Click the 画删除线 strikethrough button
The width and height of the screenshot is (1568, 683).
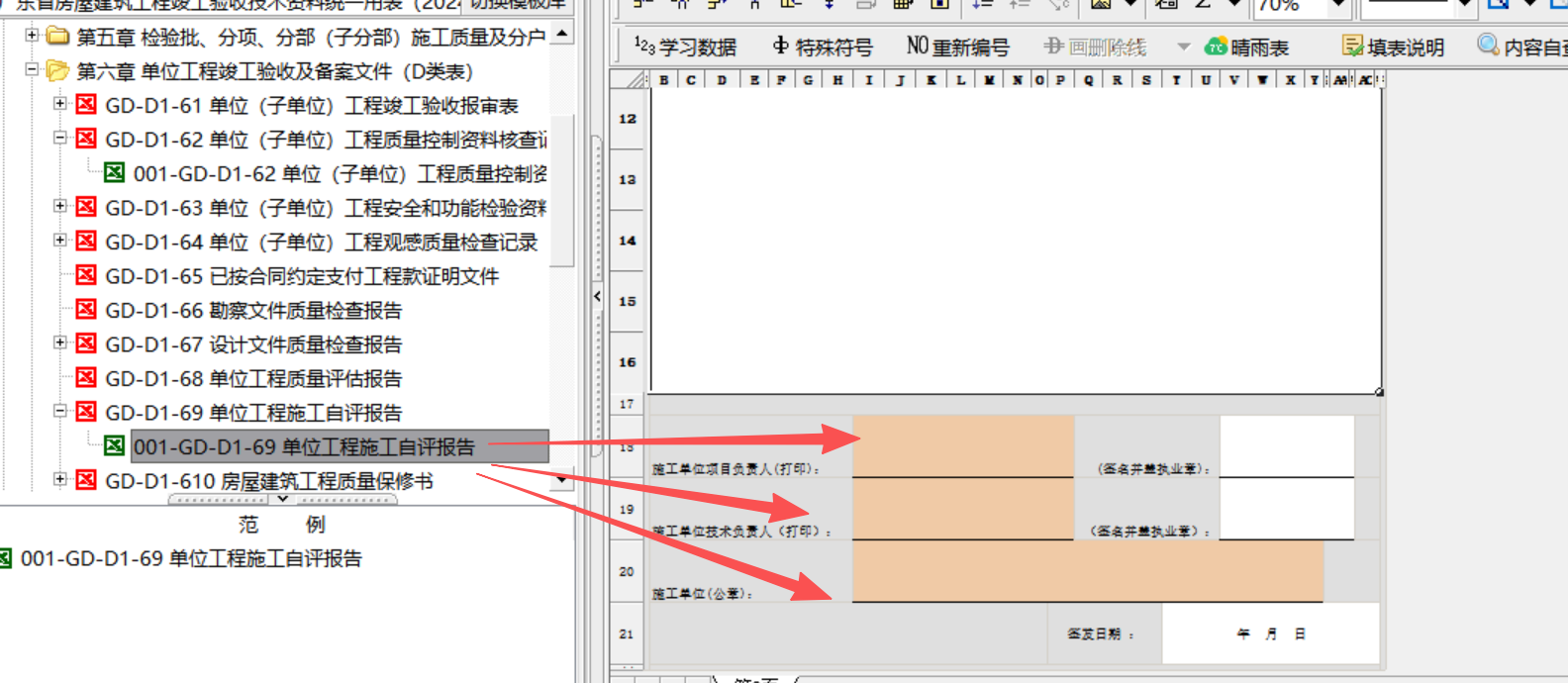pos(1095,47)
